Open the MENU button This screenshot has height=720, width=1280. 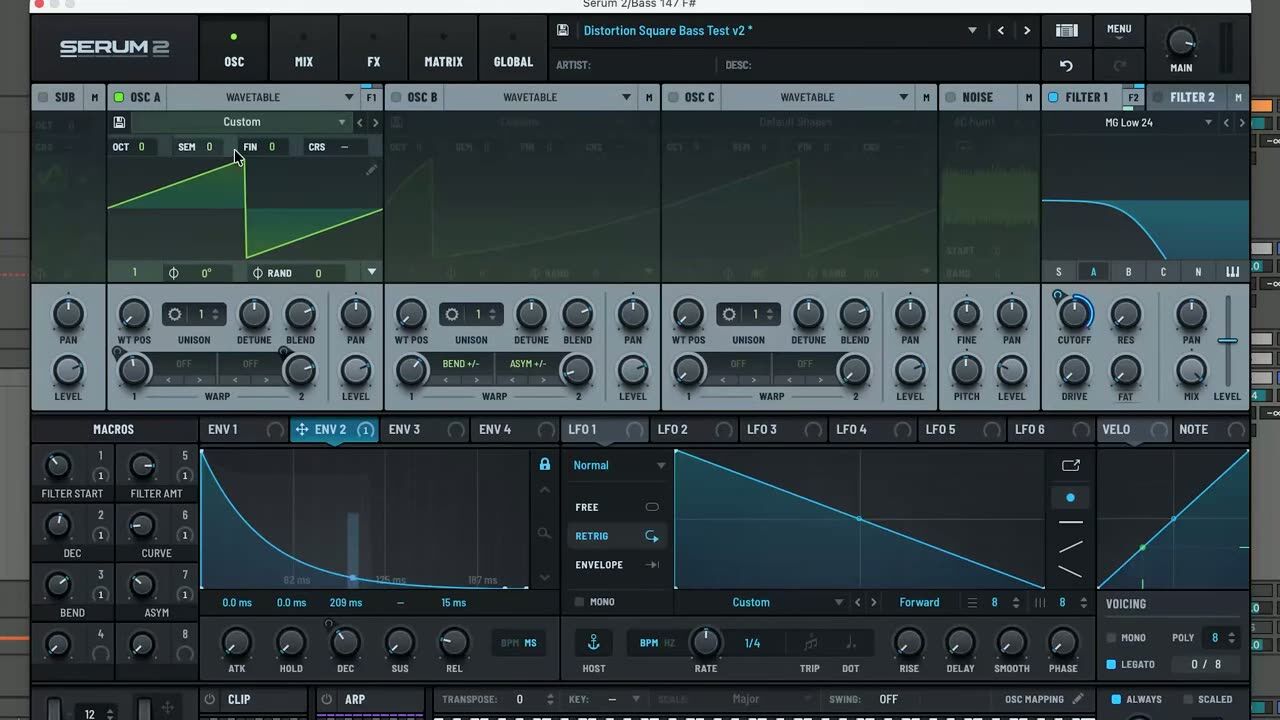click(x=1119, y=30)
